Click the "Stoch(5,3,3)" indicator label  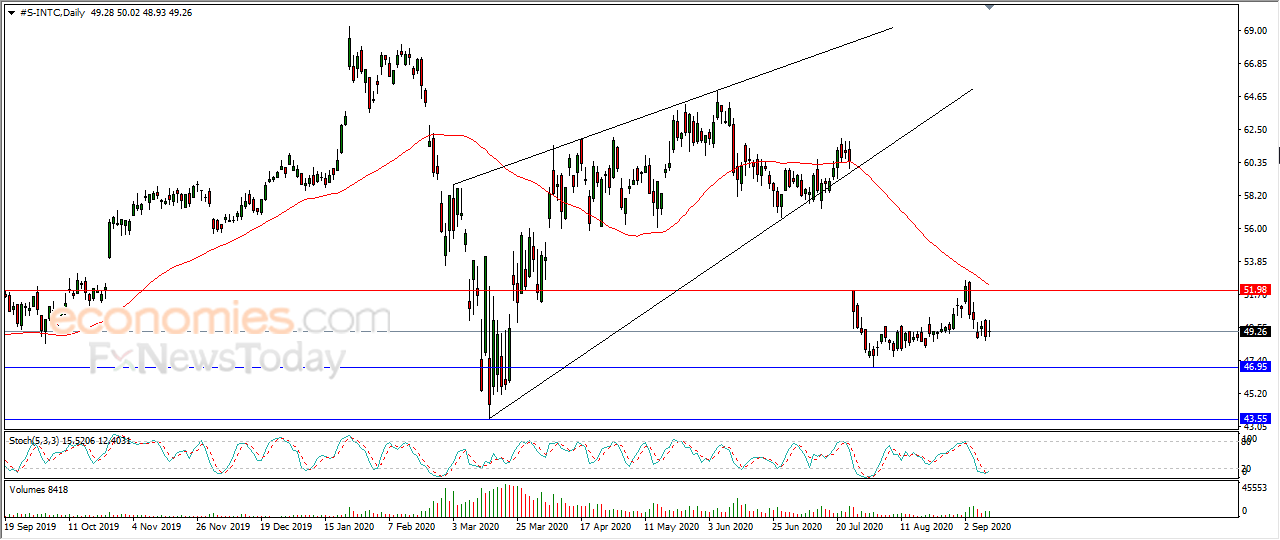36,440
